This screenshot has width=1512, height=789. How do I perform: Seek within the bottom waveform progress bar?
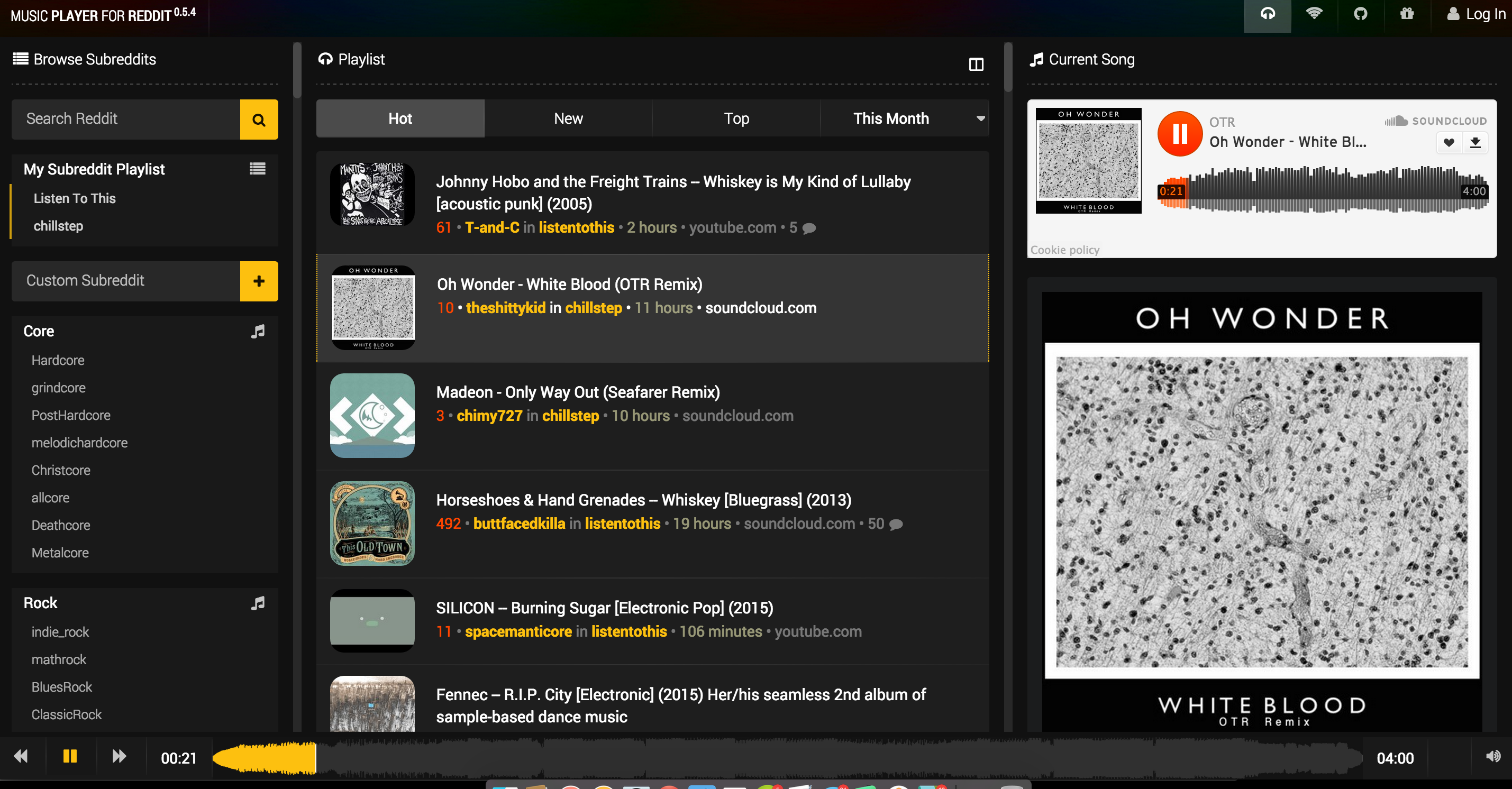(x=763, y=758)
